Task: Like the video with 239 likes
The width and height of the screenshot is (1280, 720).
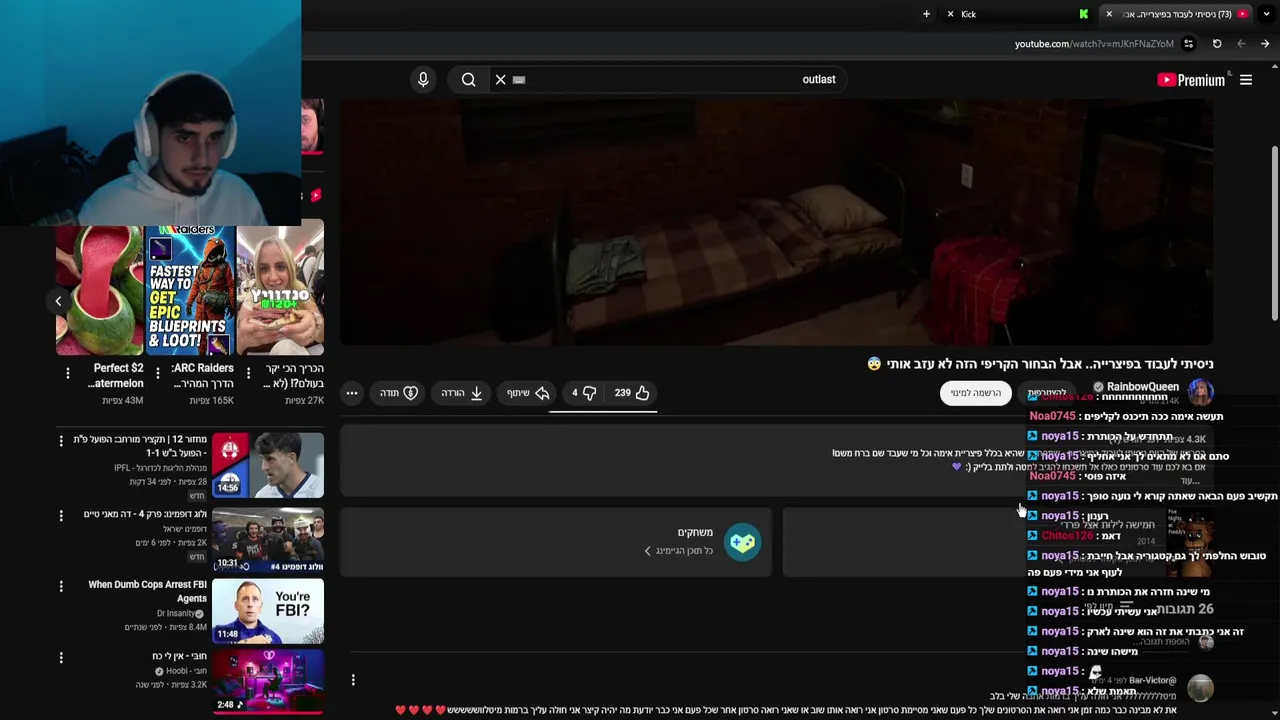Action: pyautogui.click(x=632, y=393)
